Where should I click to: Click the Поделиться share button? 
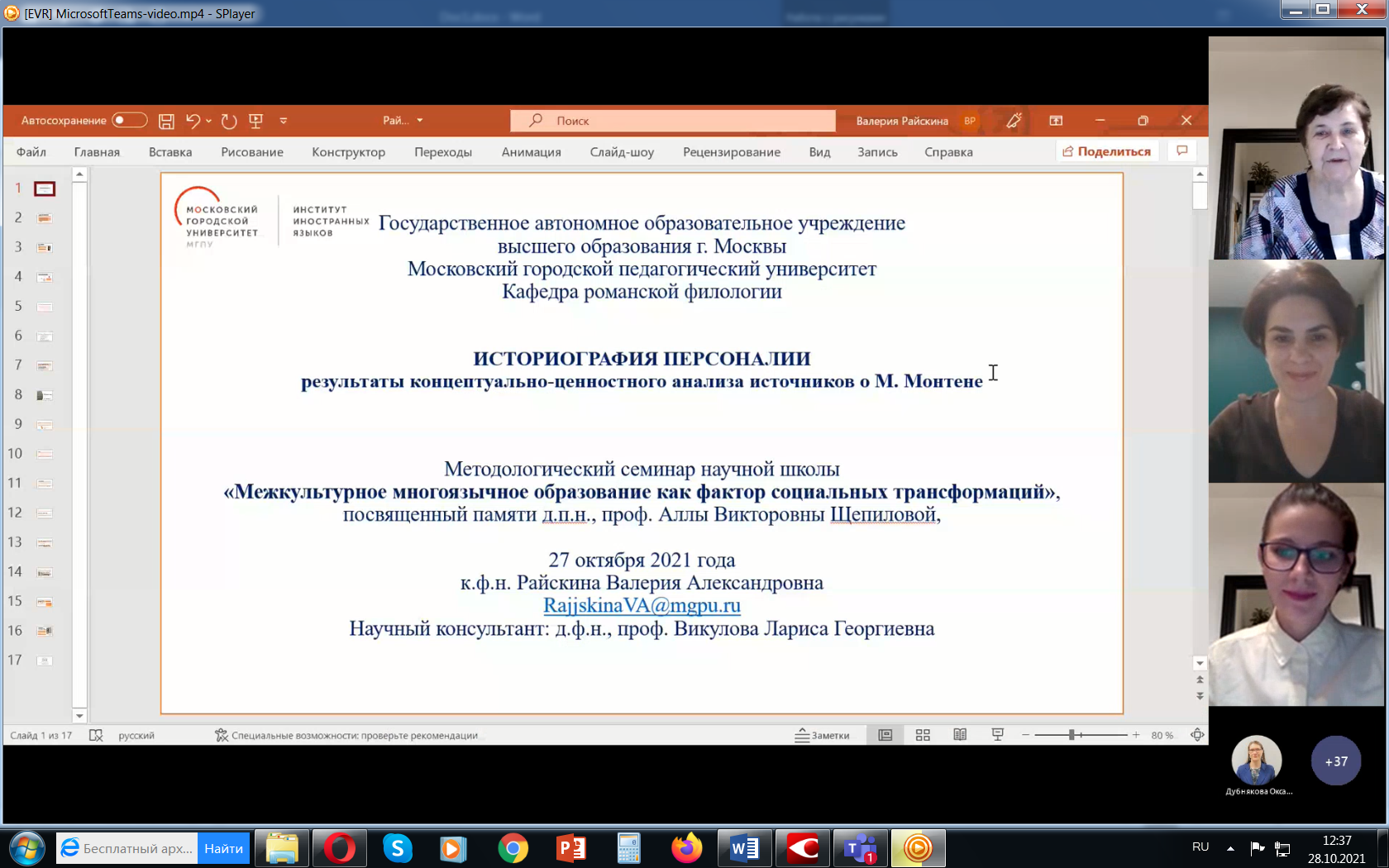point(1107,151)
